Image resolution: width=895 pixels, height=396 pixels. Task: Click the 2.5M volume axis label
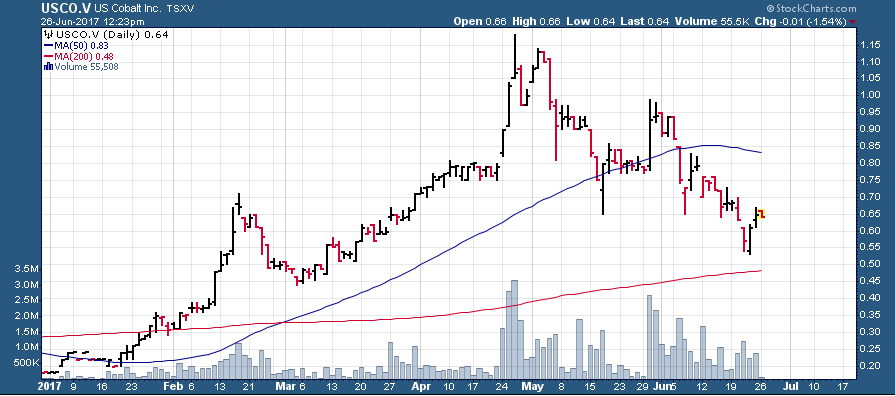[x=27, y=300]
